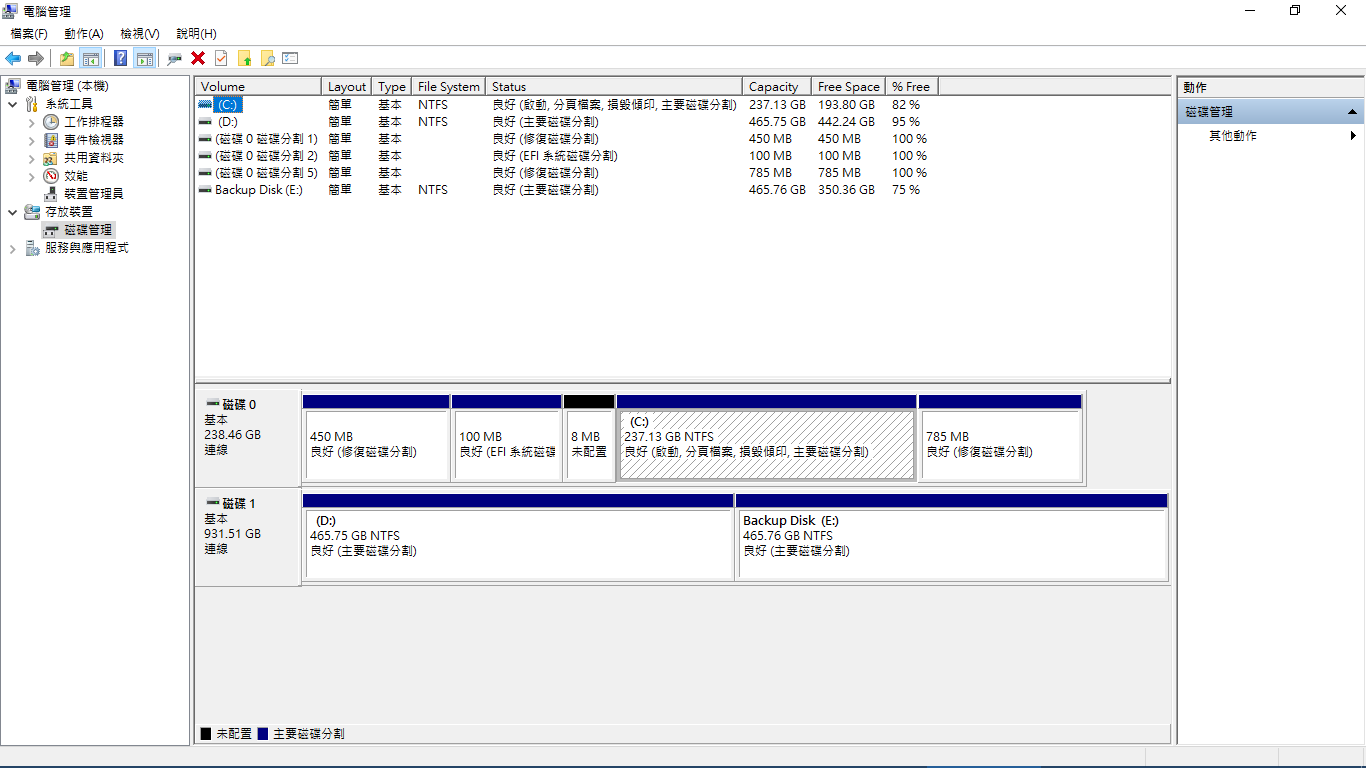Select volume (磁碟 0 磁碟分割 2) row
Screen dimensions: 1366x768
click(567, 155)
